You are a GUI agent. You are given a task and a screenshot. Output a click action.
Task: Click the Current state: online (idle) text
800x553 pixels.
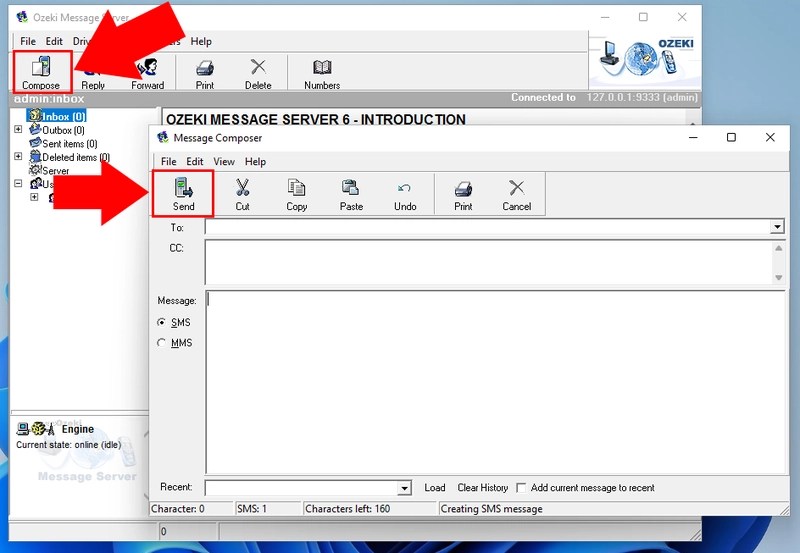(68, 445)
